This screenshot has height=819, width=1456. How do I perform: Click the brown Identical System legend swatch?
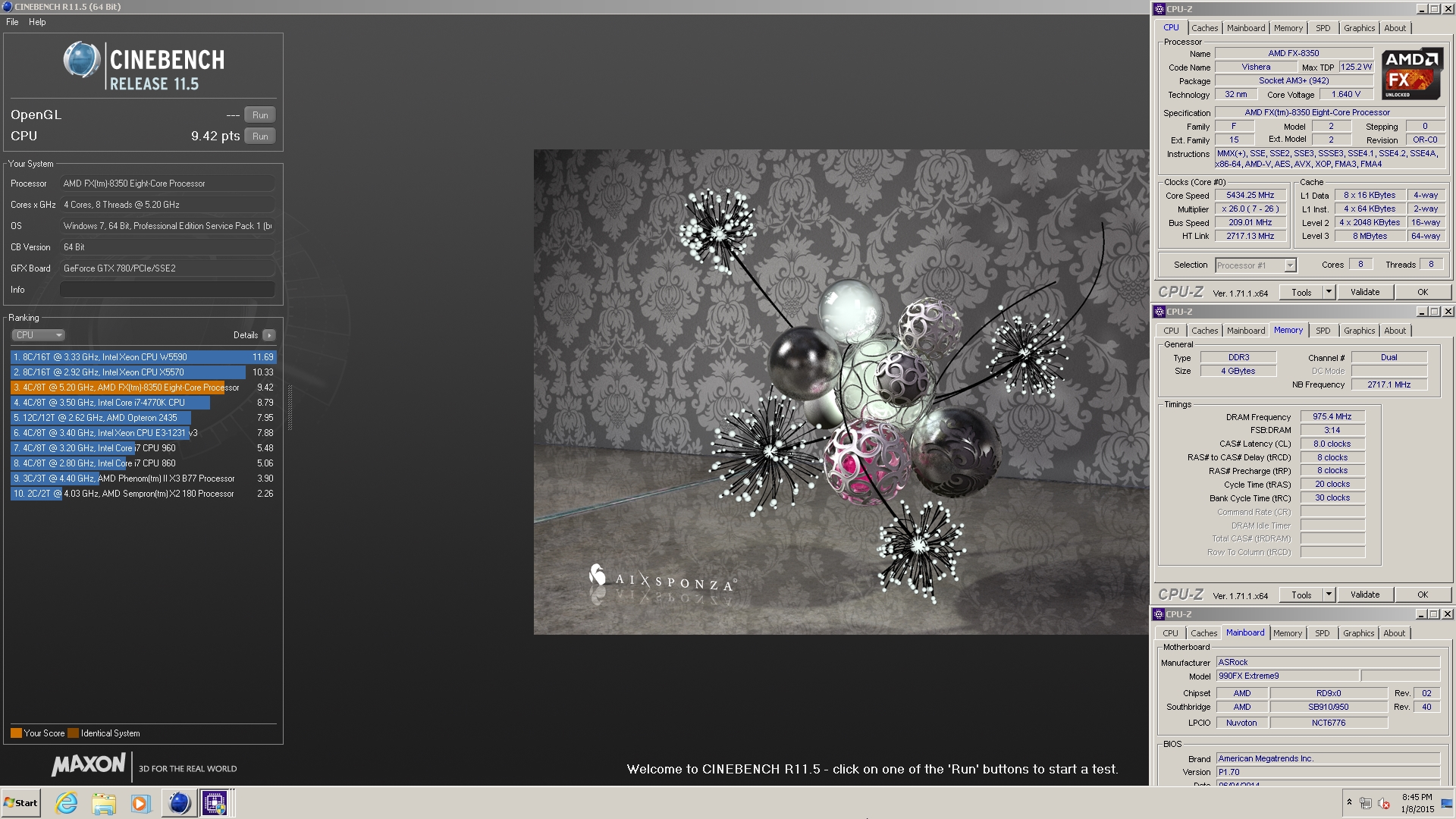pyautogui.click(x=73, y=733)
